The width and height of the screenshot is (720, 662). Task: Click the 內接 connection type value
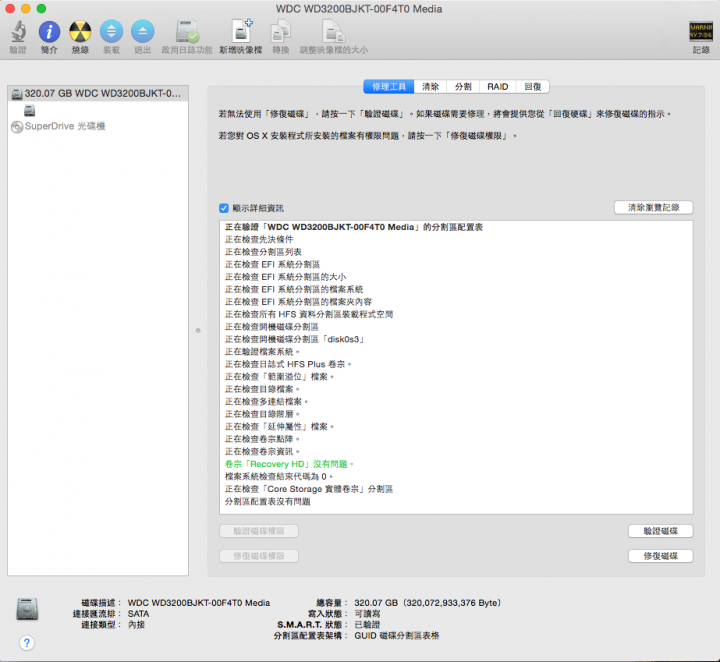(x=136, y=625)
